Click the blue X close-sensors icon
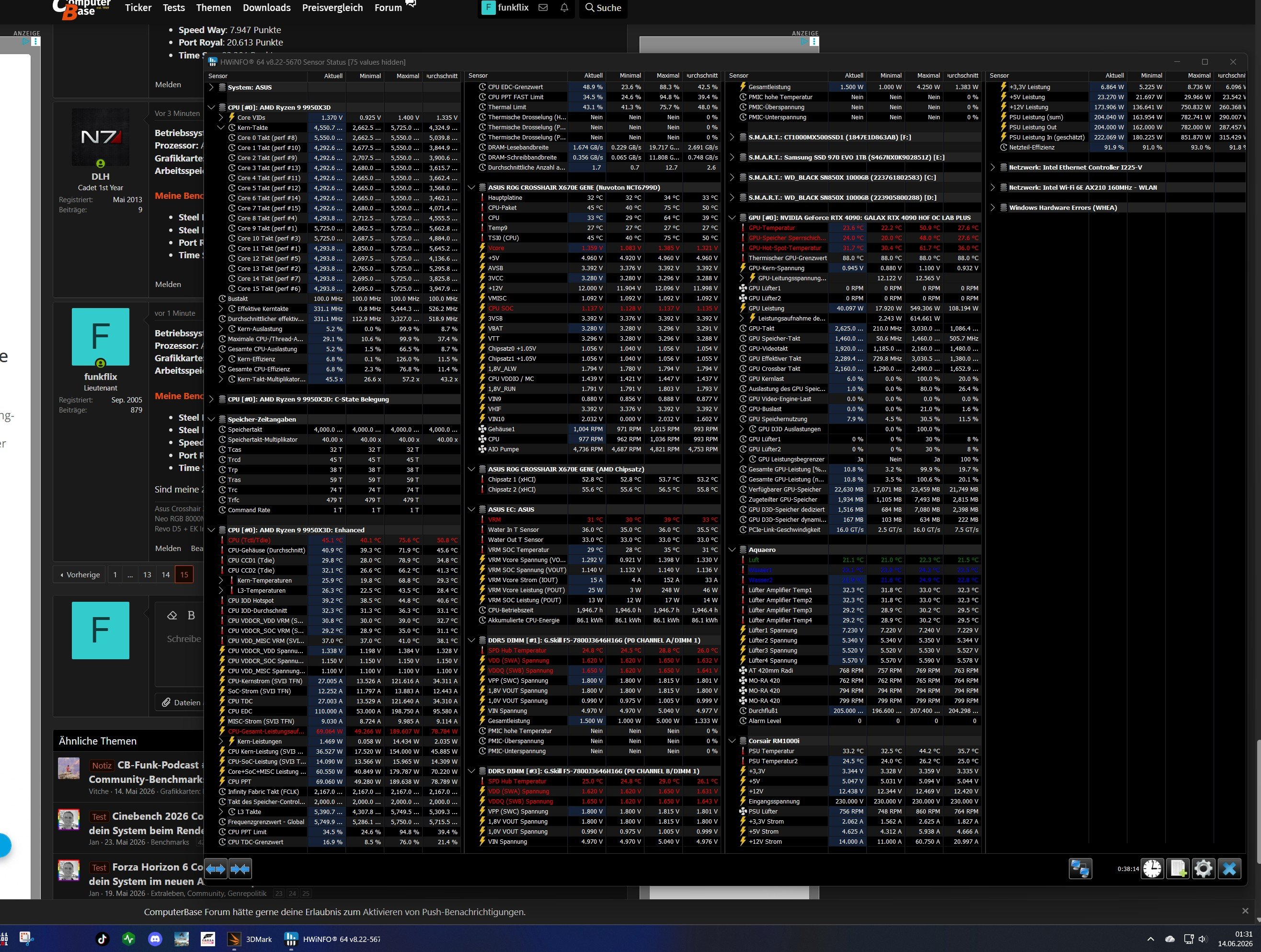This screenshot has width=1261, height=952. tap(1229, 868)
